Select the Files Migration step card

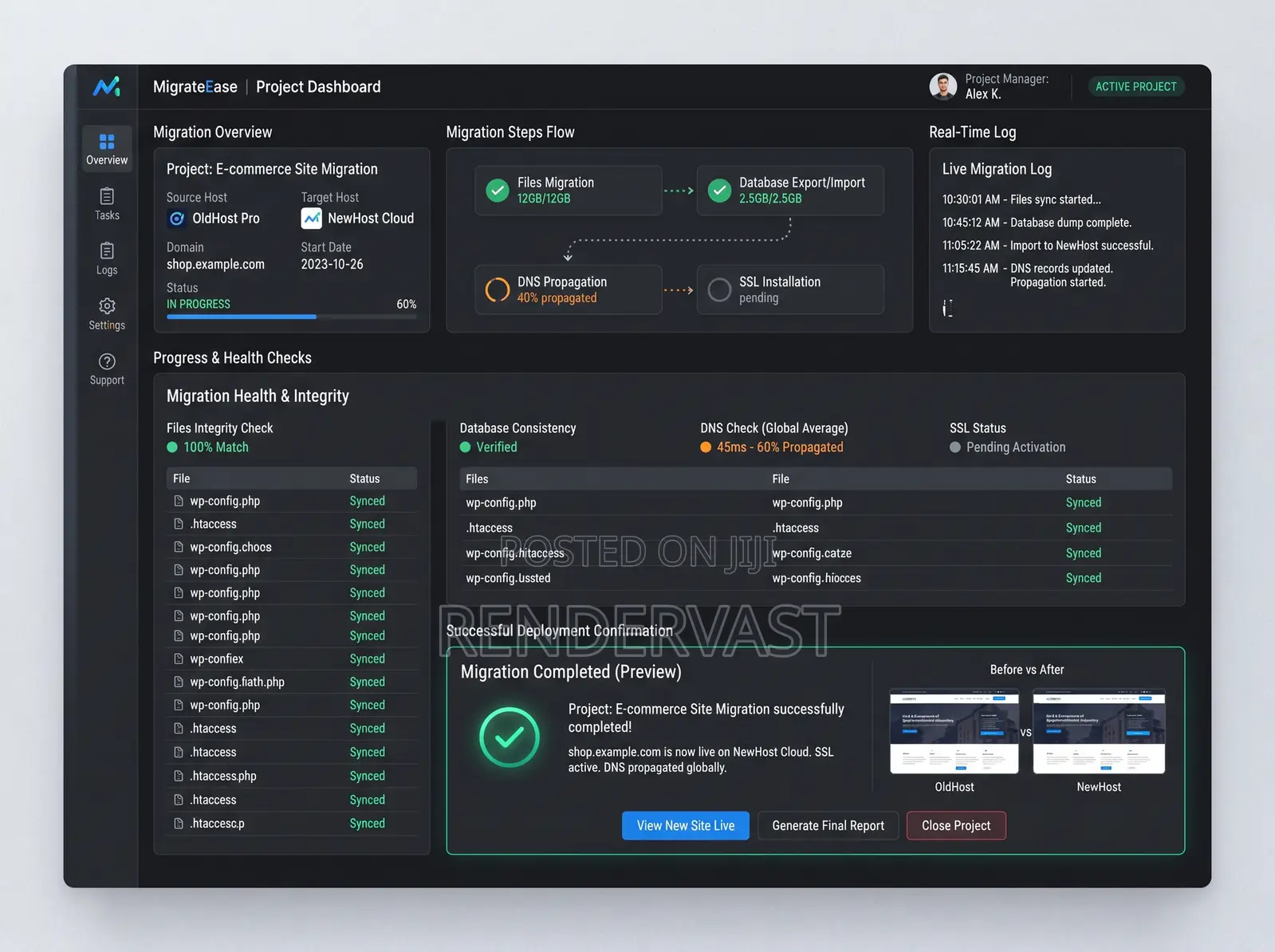click(569, 191)
